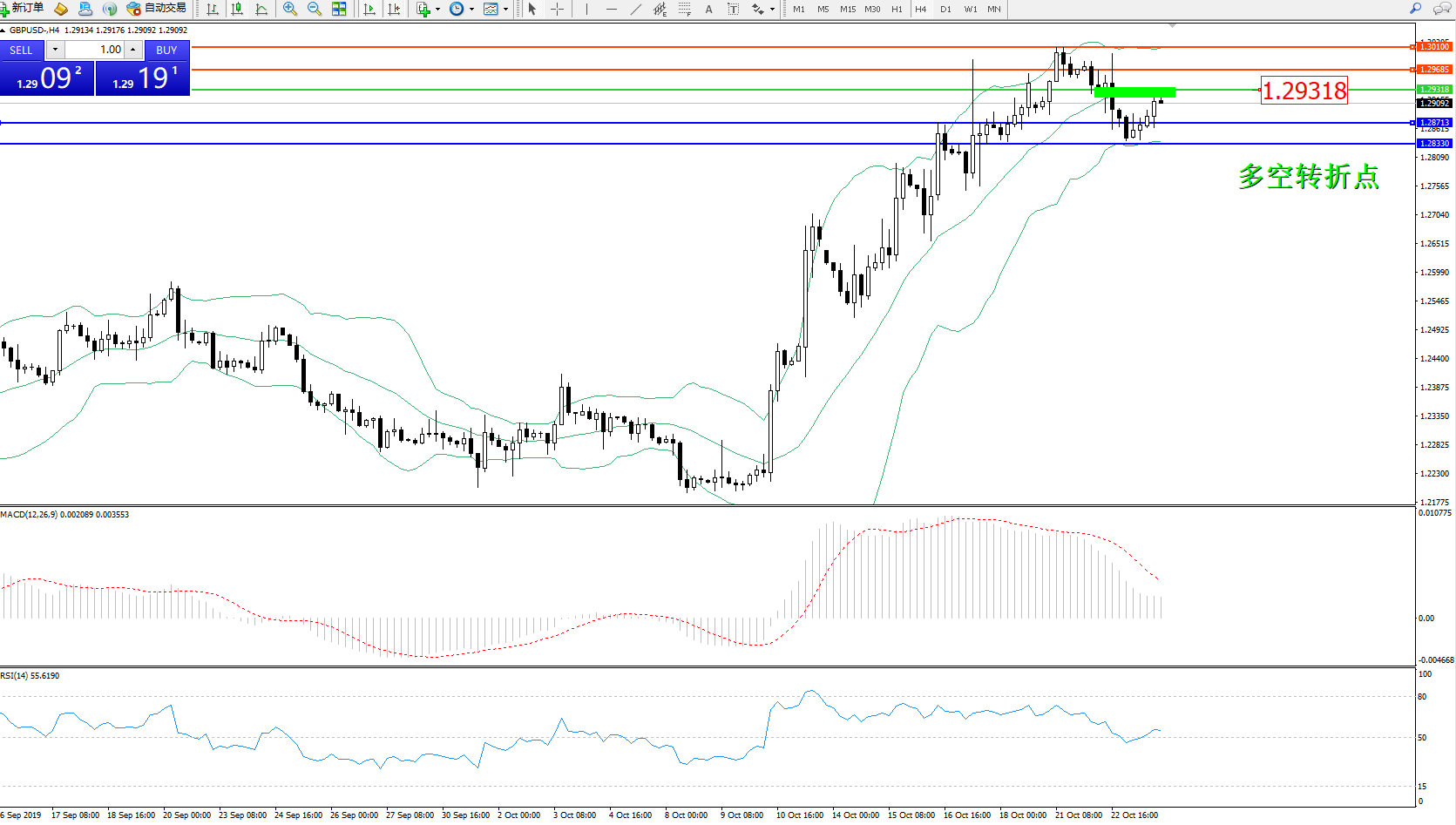Screen dimensions: 1456x825
Task: Click the green price level rectangle
Action: point(1134,91)
